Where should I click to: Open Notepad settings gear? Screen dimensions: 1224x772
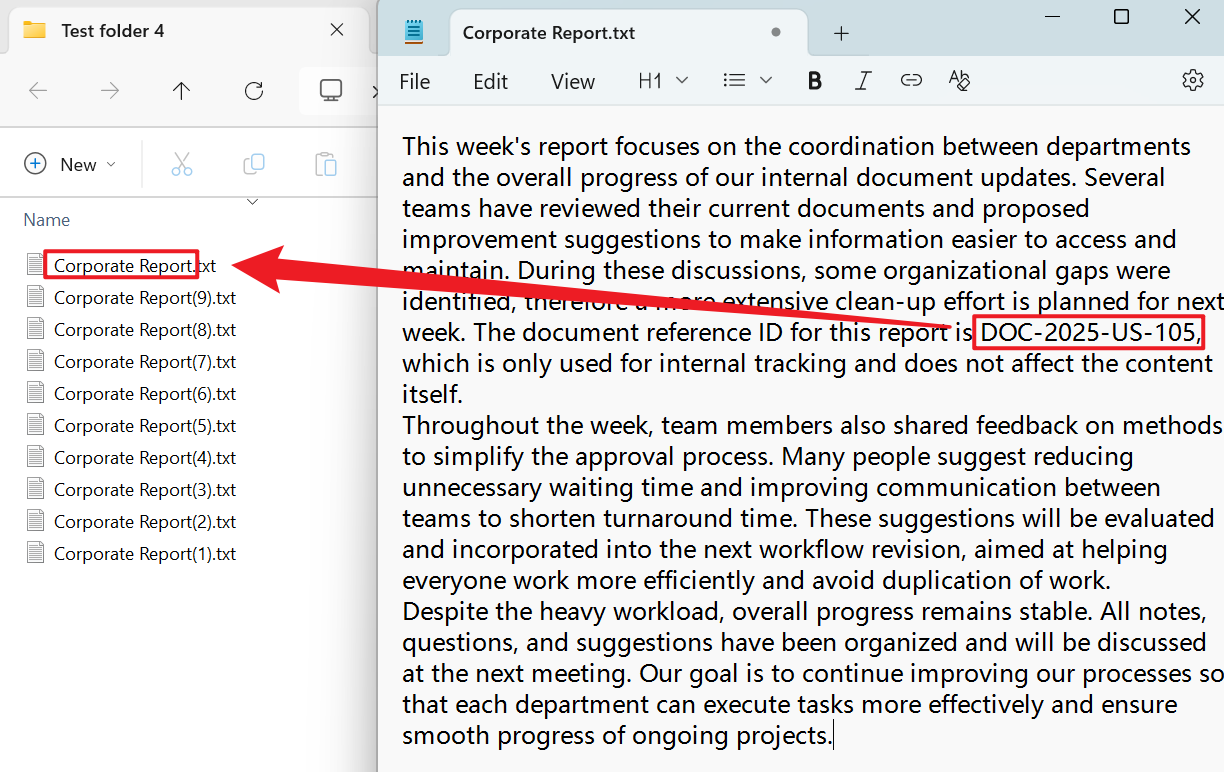1192,81
